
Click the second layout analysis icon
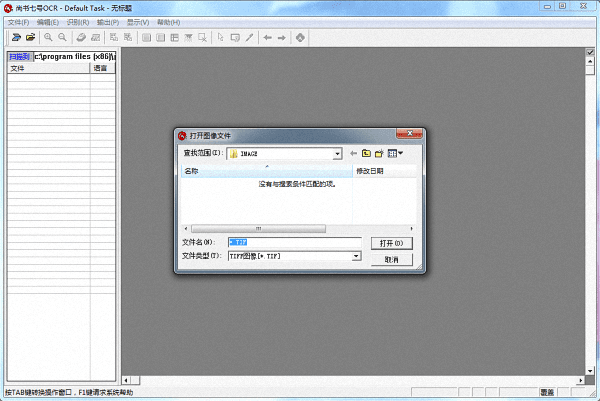(128, 37)
